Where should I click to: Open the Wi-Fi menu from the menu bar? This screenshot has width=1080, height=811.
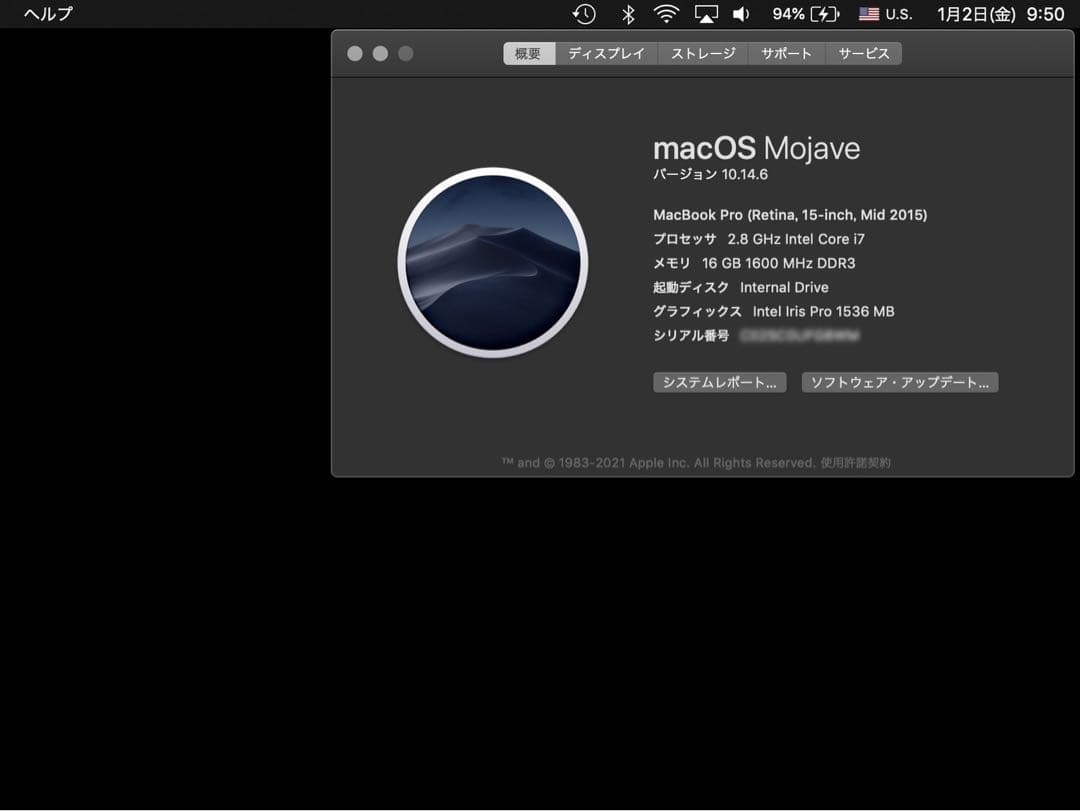pyautogui.click(x=667, y=14)
